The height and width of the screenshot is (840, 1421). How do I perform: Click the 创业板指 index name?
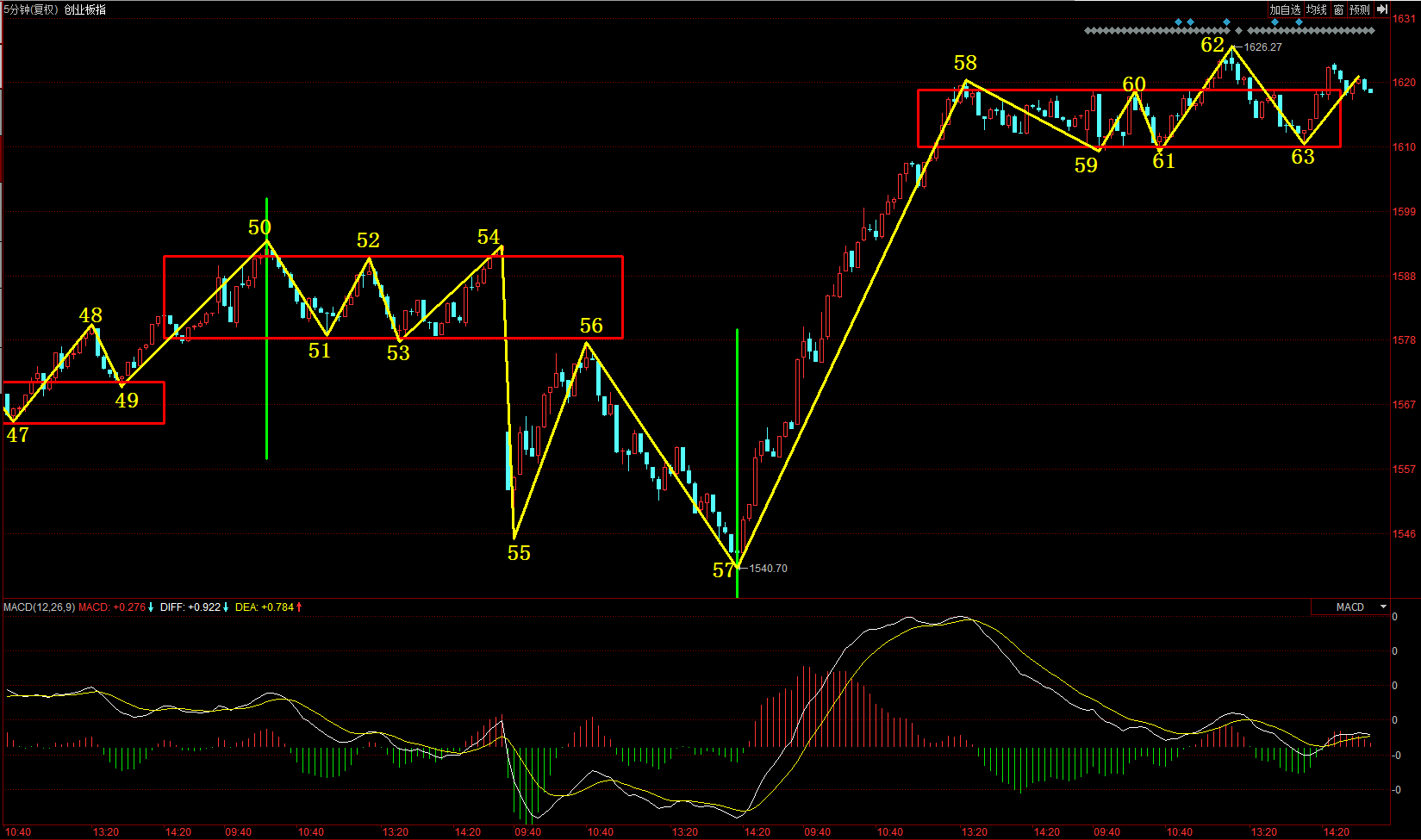point(85,9)
